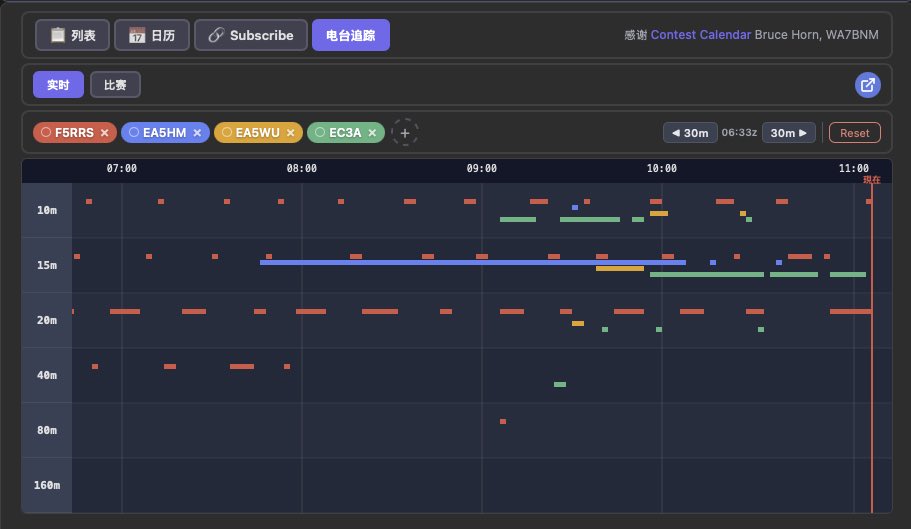This screenshot has height=529, width=911.
Task: Click the 11:00 time header
Action: pos(853,168)
